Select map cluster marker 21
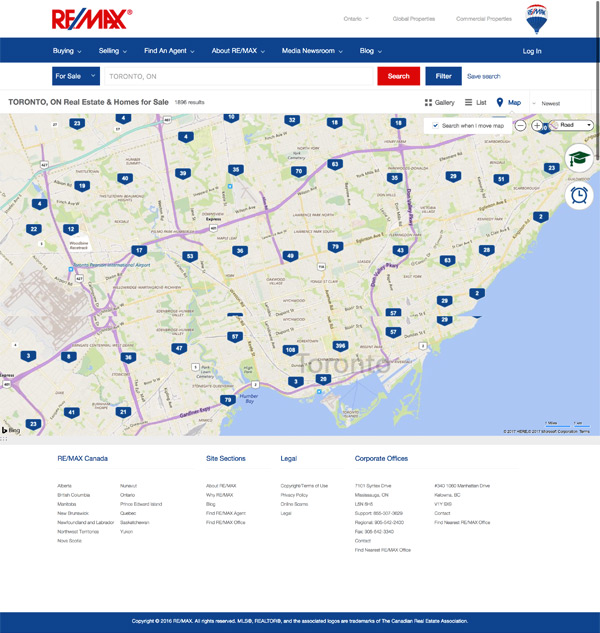 pyautogui.click(x=123, y=412)
